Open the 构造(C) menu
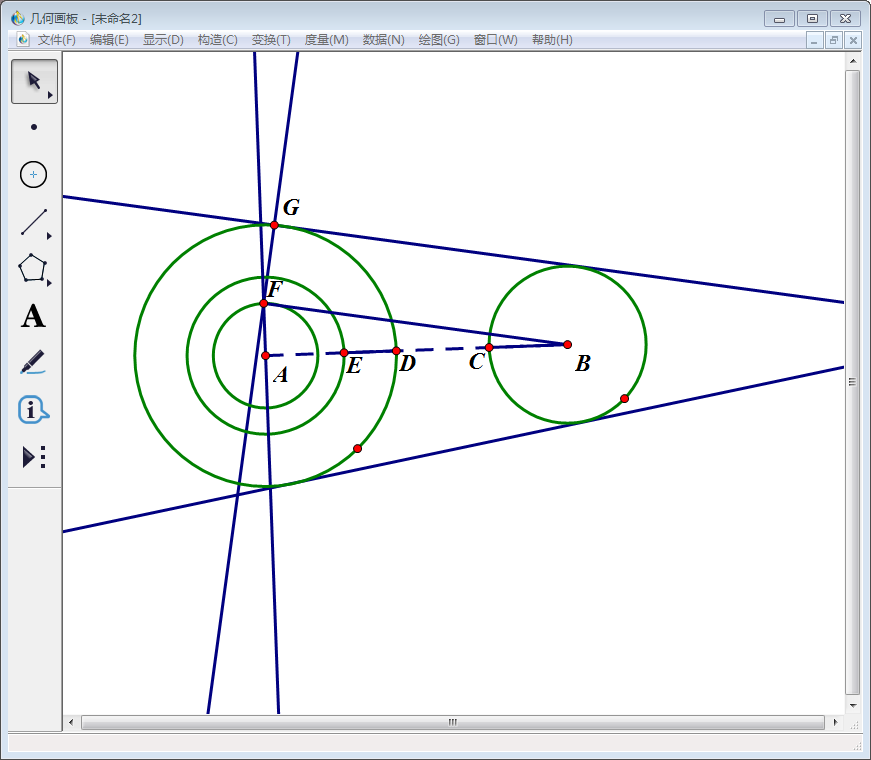The image size is (871, 760). click(217, 40)
